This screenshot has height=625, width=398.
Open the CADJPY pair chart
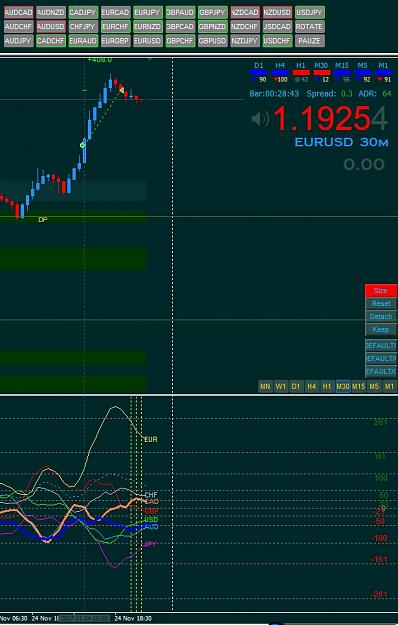coord(83,12)
